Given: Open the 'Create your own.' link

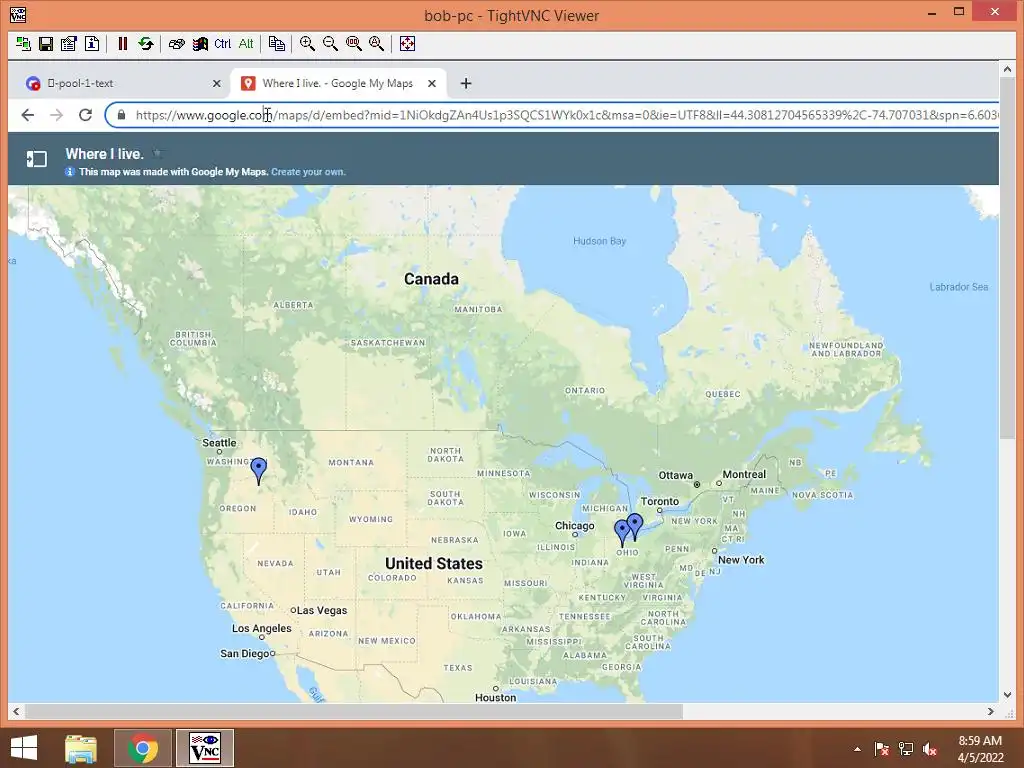Looking at the screenshot, I should point(308,172).
